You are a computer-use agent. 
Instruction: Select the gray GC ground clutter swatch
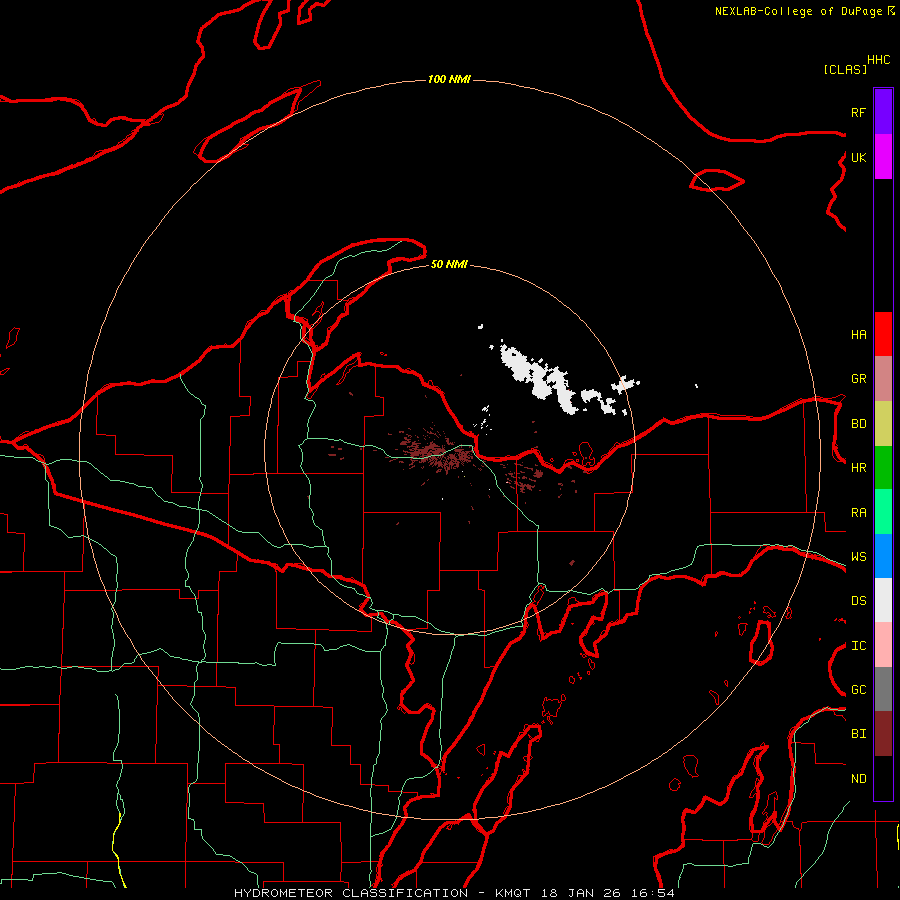pyautogui.click(x=883, y=689)
